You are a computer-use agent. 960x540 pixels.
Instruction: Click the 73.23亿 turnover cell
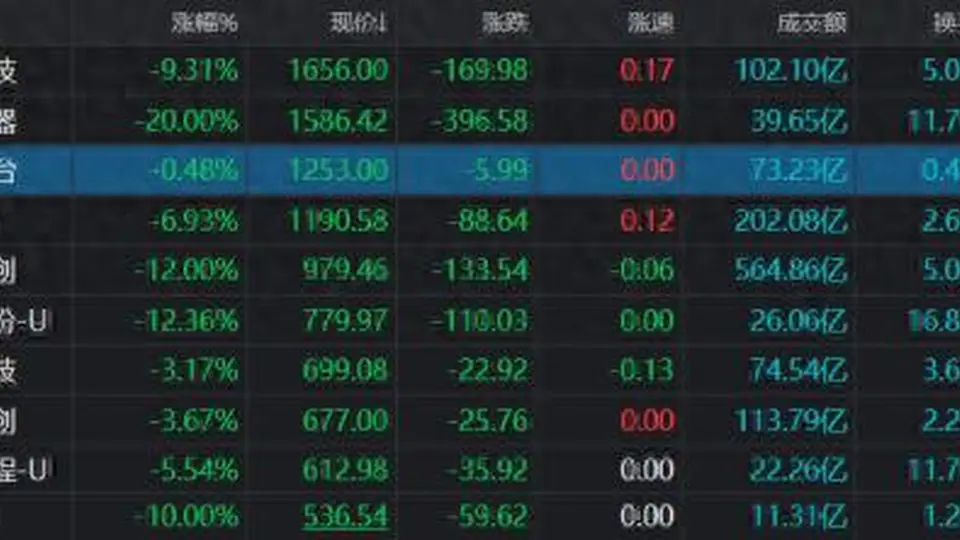(798, 170)
